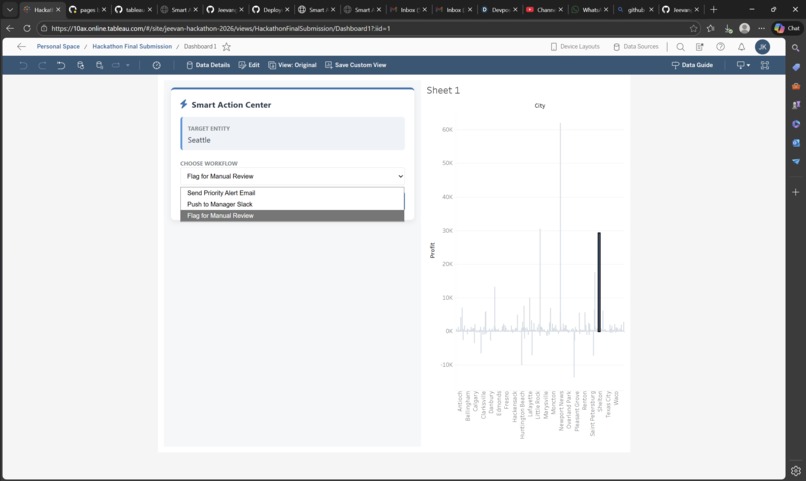The image size is (806, 481).
Task: Click the highlighted dark Seattle bar in chart
Action: tap(599, 282)
